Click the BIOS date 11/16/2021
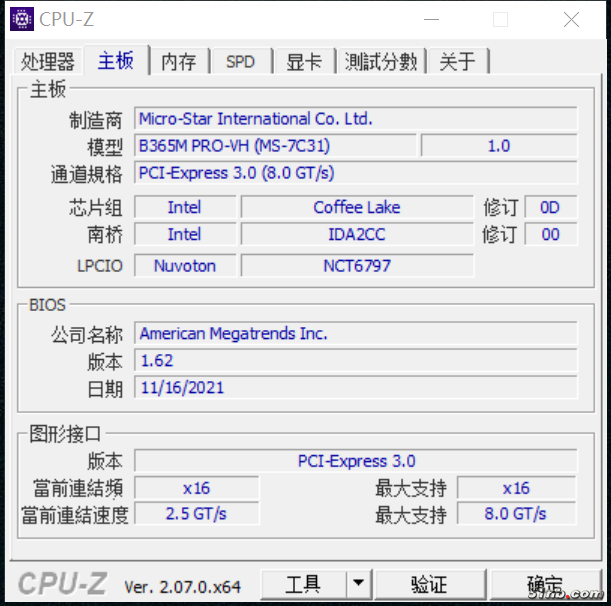The height and width of the screenshot is (606, 611). (355, 387)
